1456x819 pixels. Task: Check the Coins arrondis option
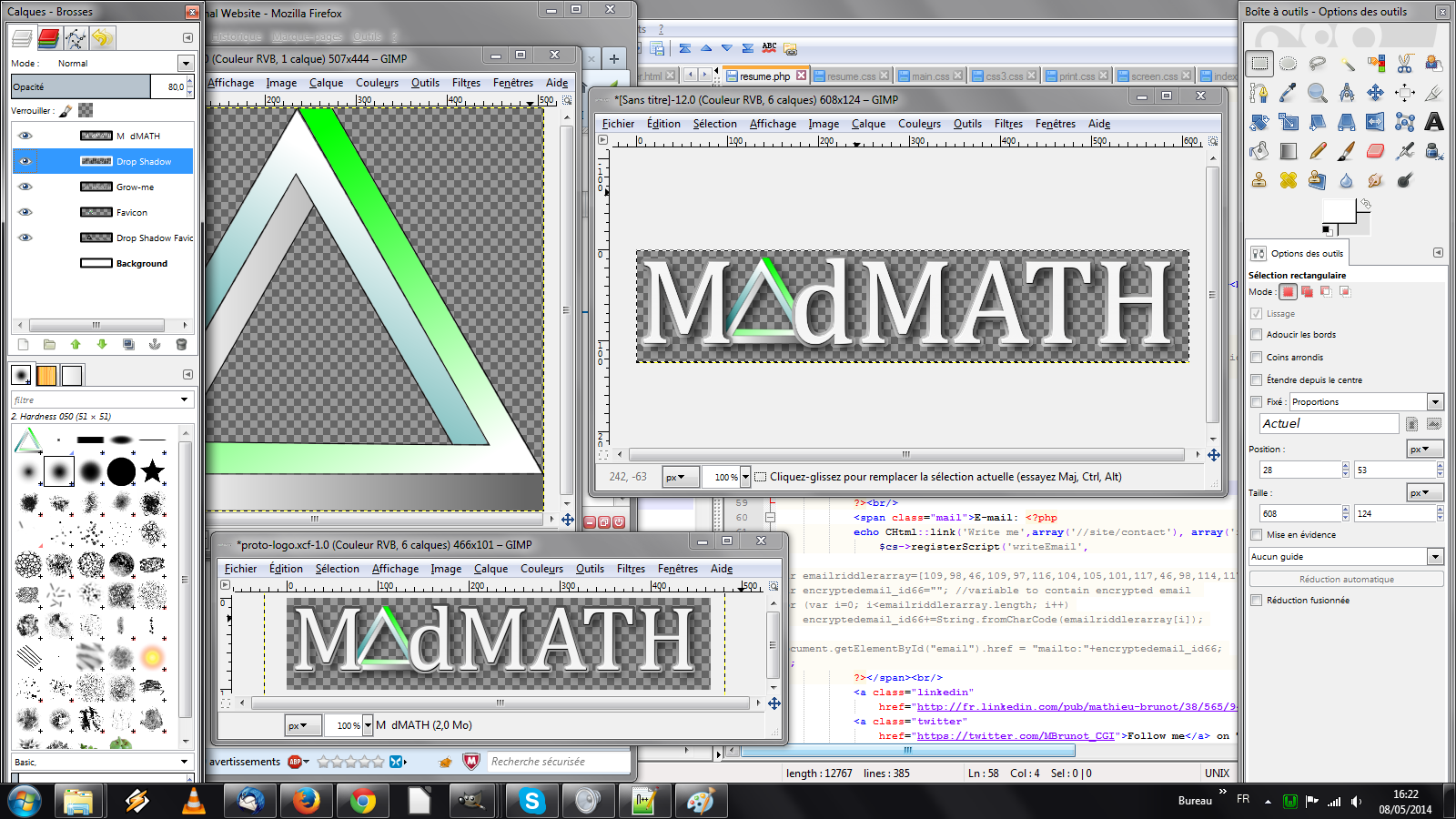coord(1257,358)
